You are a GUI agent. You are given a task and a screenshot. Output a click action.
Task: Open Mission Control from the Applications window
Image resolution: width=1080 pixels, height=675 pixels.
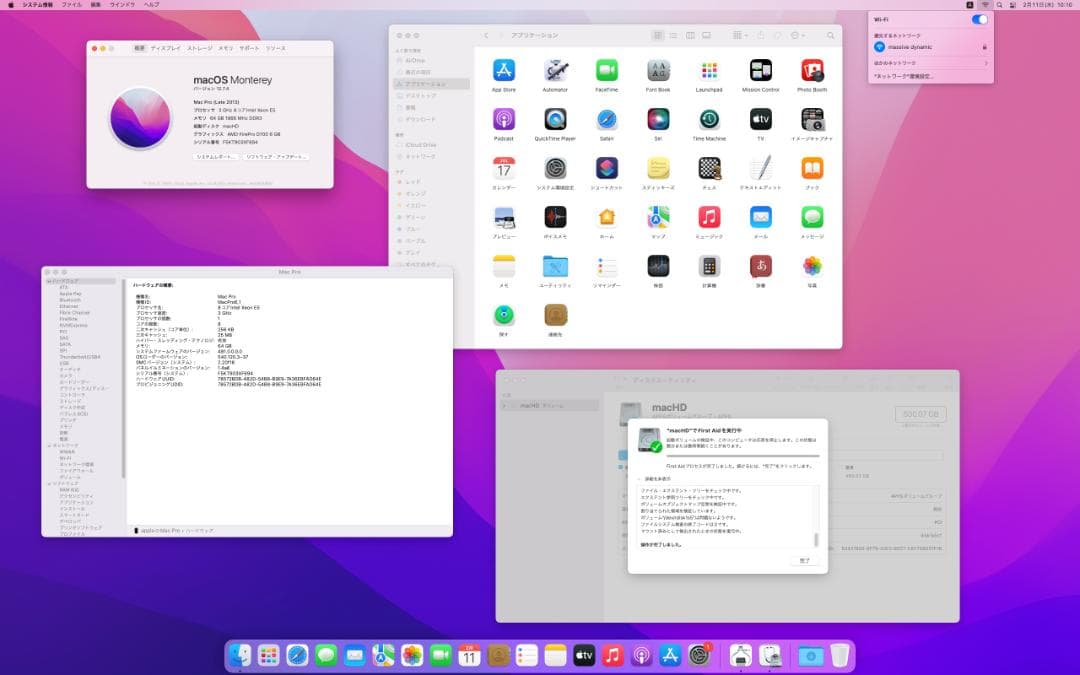[760, 71]
